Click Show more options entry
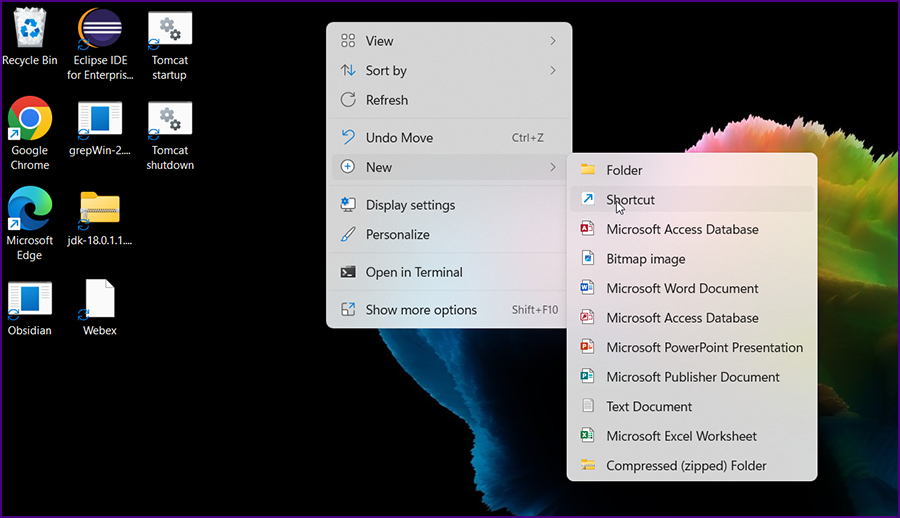The height and width of the screenshot is (518, 900). coord(421,310)
